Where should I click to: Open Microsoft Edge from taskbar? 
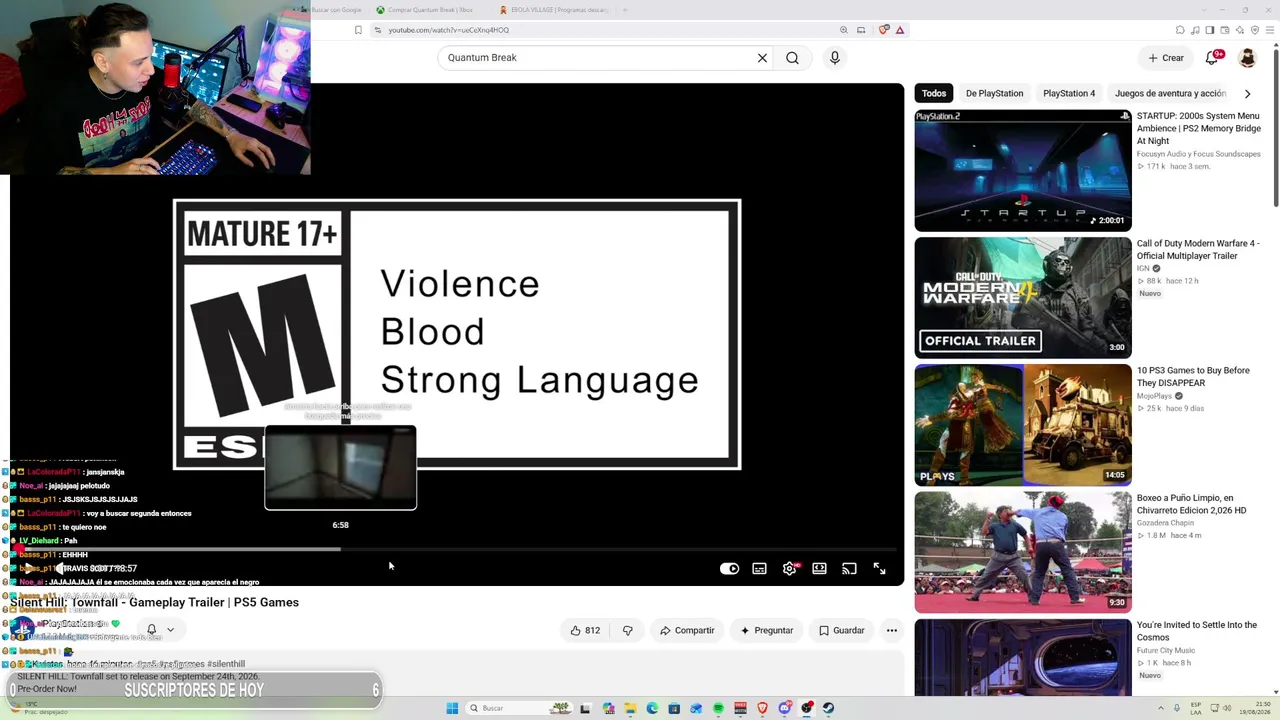652,708
